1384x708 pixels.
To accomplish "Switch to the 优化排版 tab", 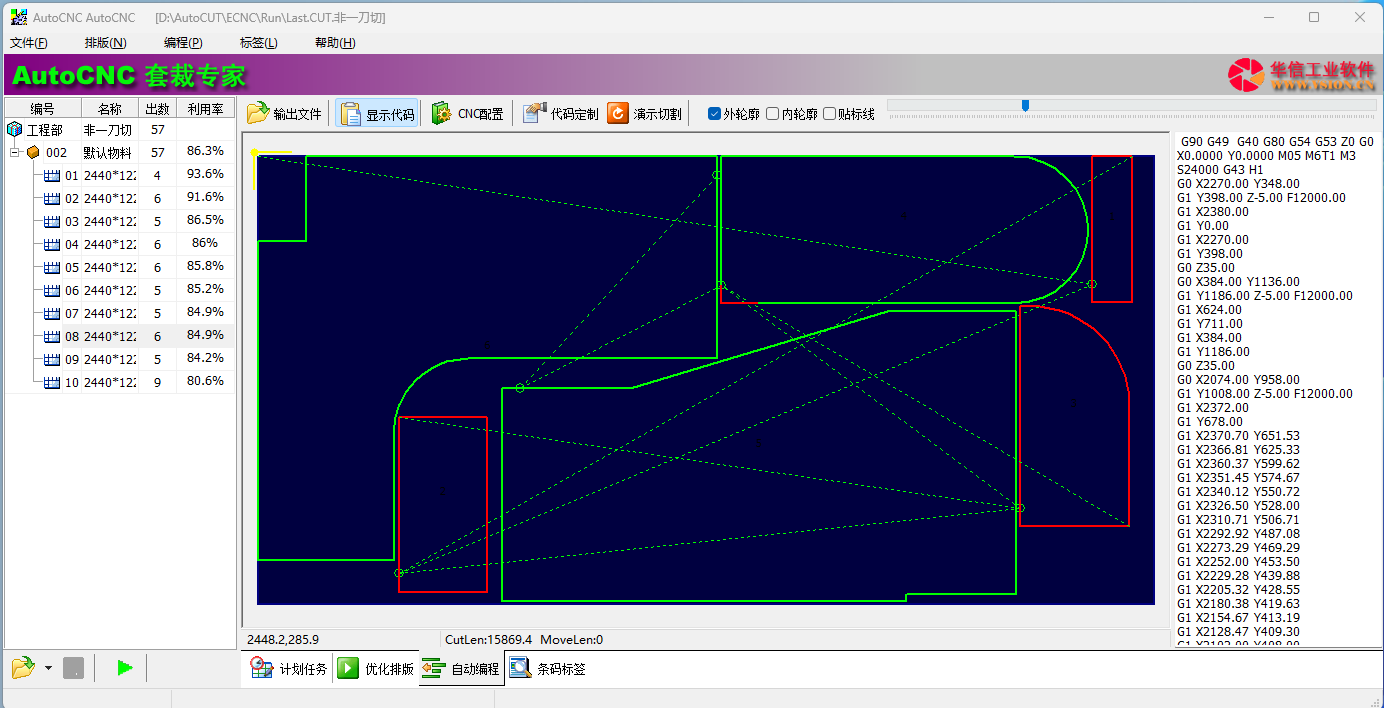I will [376, 669].
